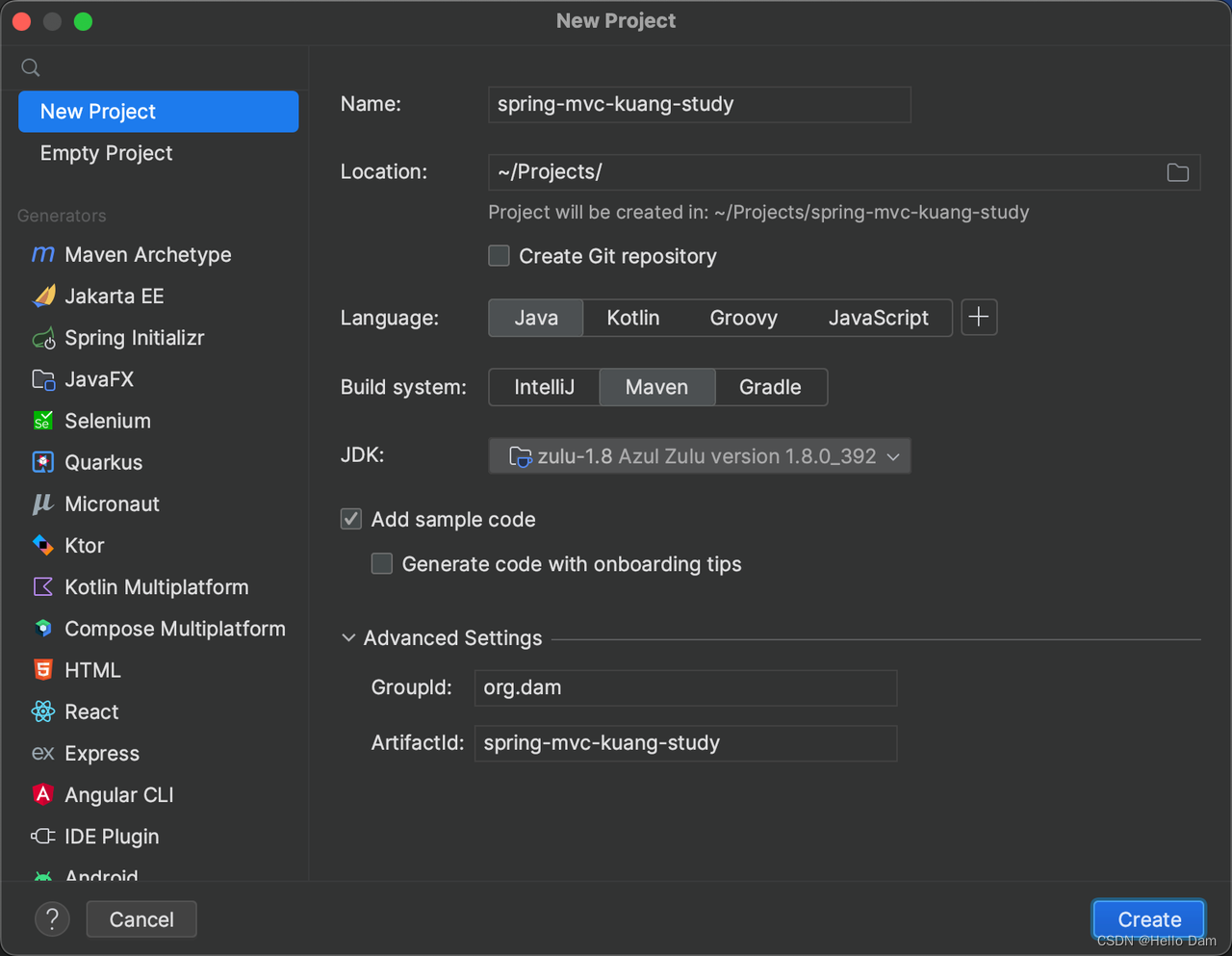Click the Create button
This screenshot has height=956, width=1232.
tap(1149, 919)
